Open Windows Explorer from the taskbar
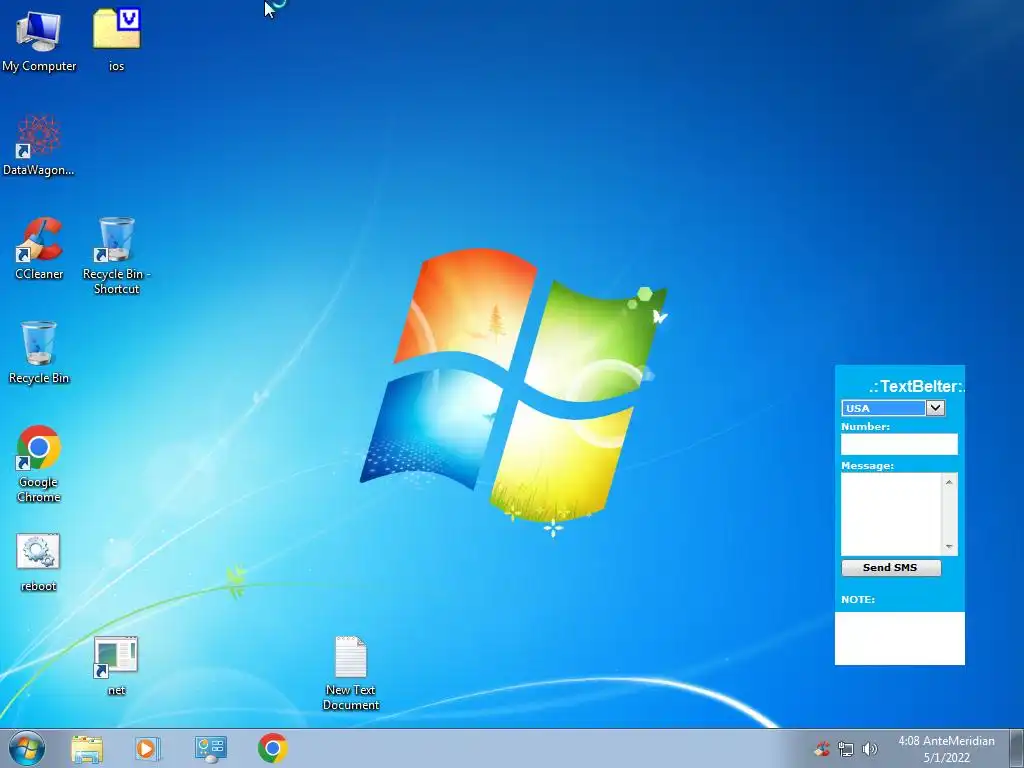Image resolution: width=1024 pixels, height=768 pixels. [x=87, y=748]
